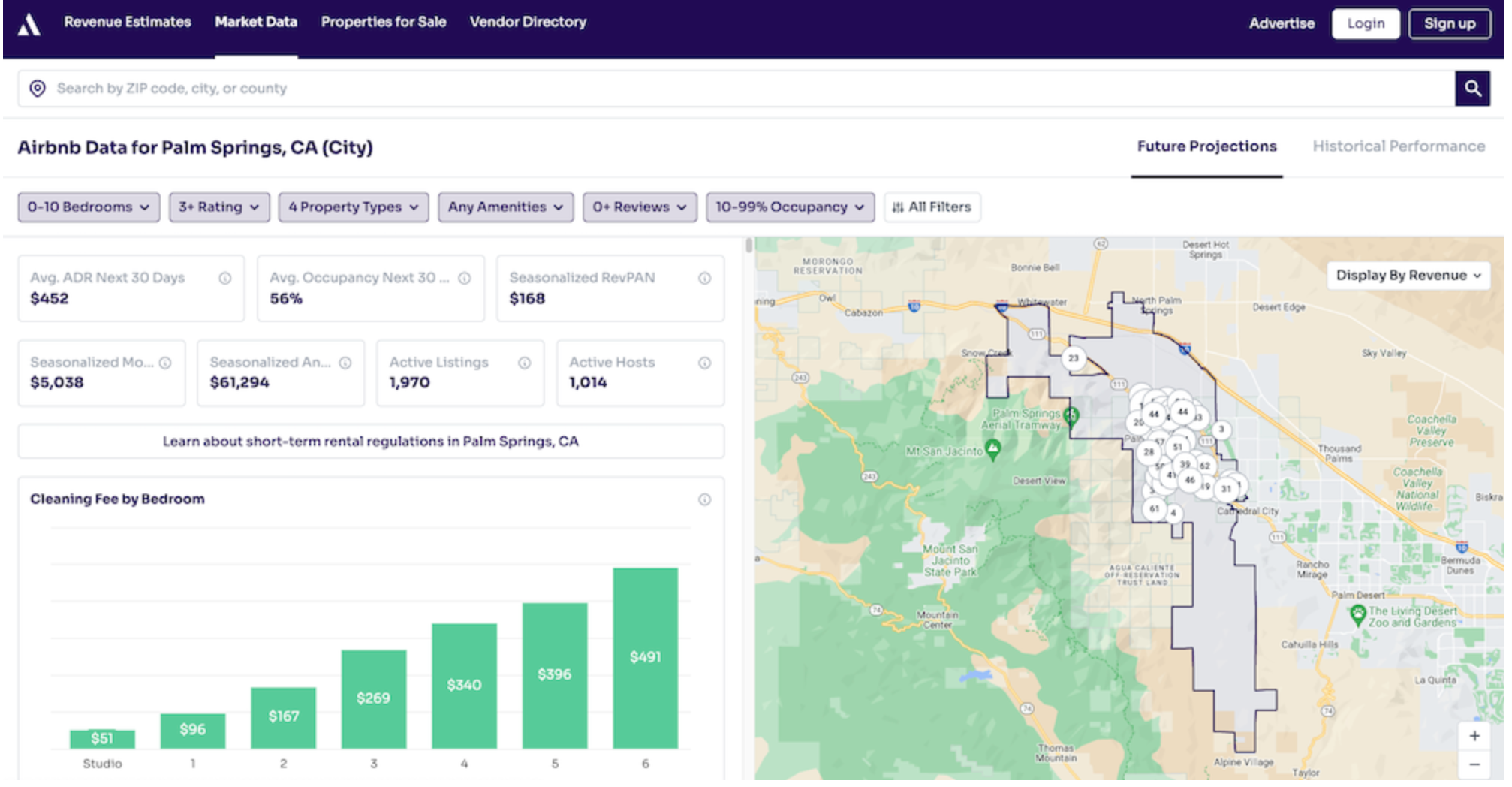
Task: Click the Sign up button
Action: (1450, 23)
